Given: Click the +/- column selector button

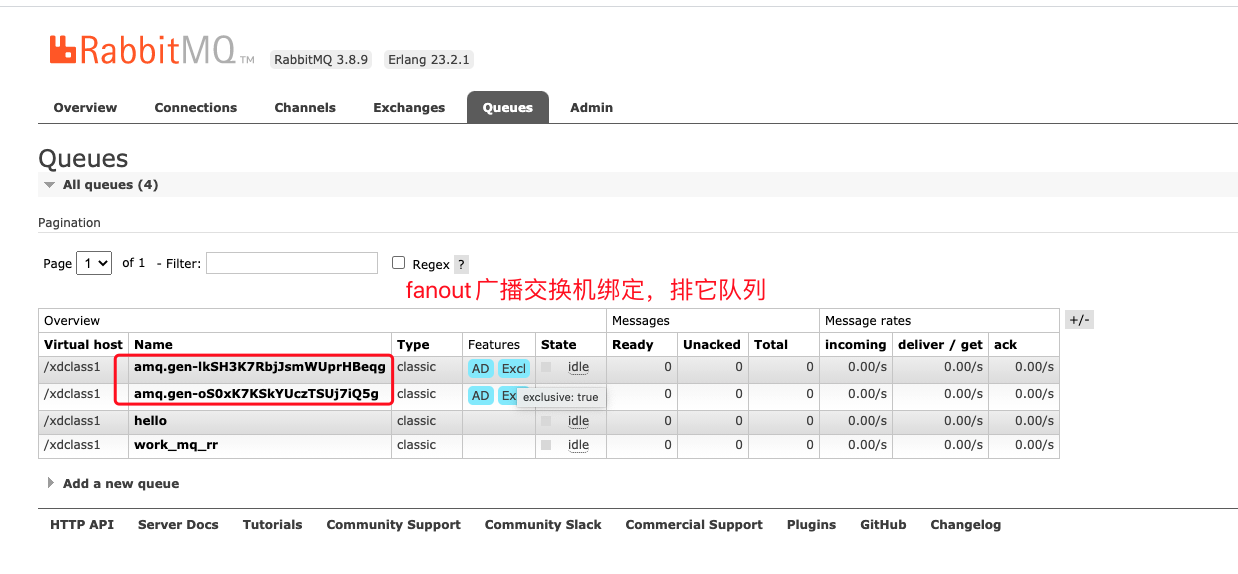Looking at the screenshot, I should (1080, 320).
